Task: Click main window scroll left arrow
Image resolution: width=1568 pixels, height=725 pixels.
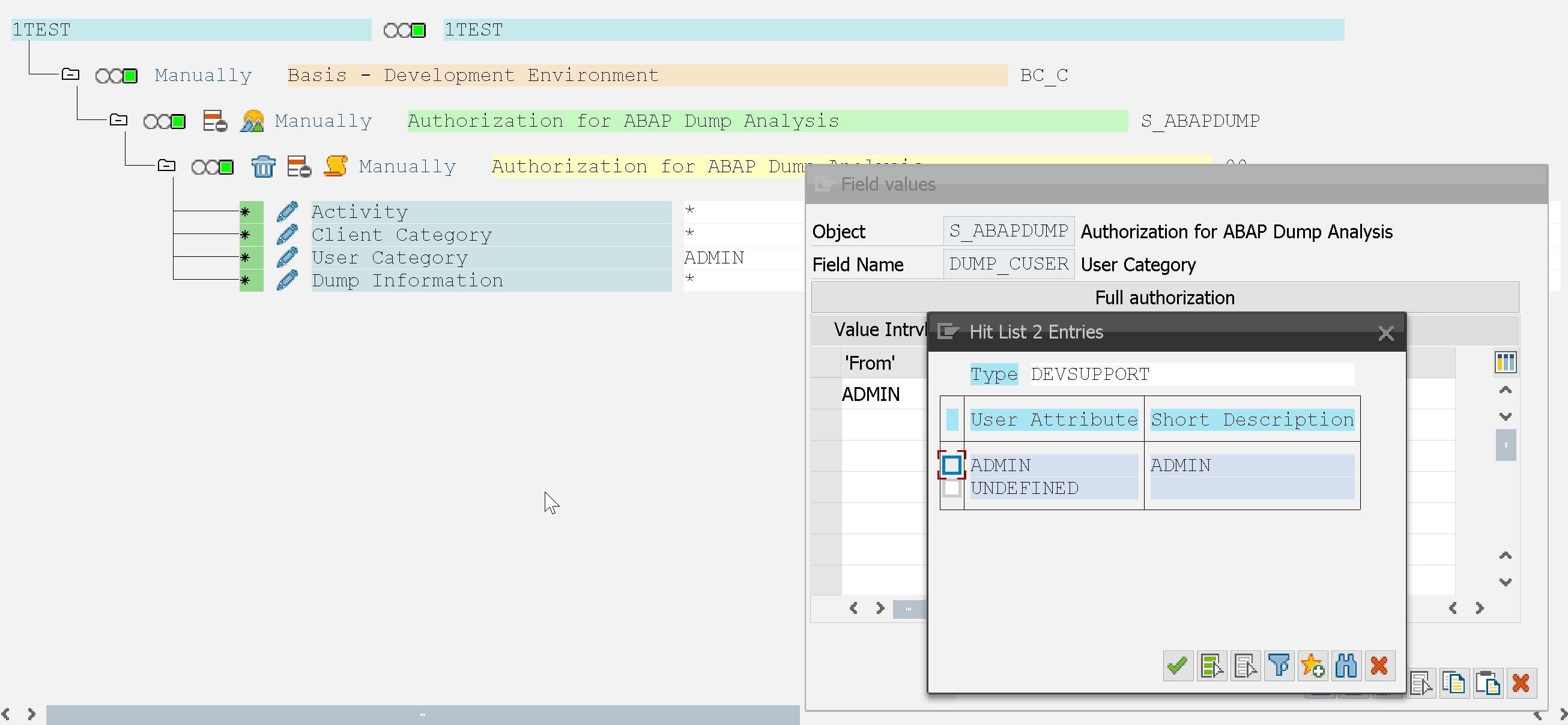Action: (5, 714)
